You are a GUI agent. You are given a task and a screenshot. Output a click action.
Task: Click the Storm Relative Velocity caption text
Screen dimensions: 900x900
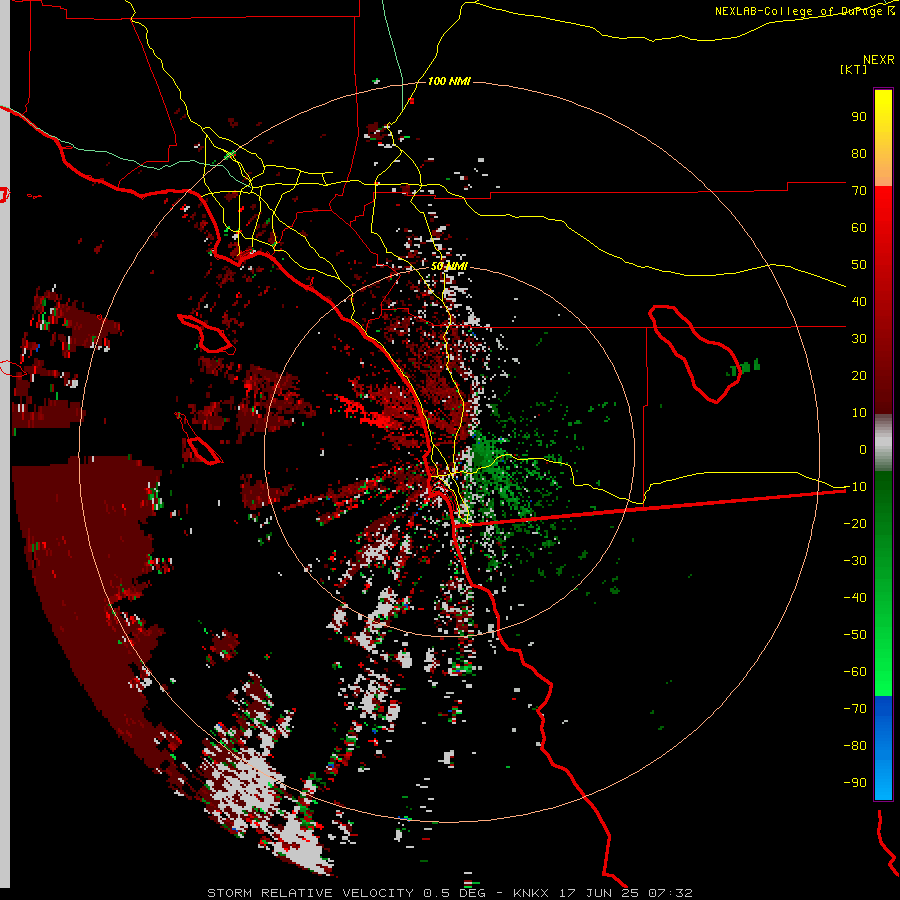pyautogui.click(x=310, y=893)
